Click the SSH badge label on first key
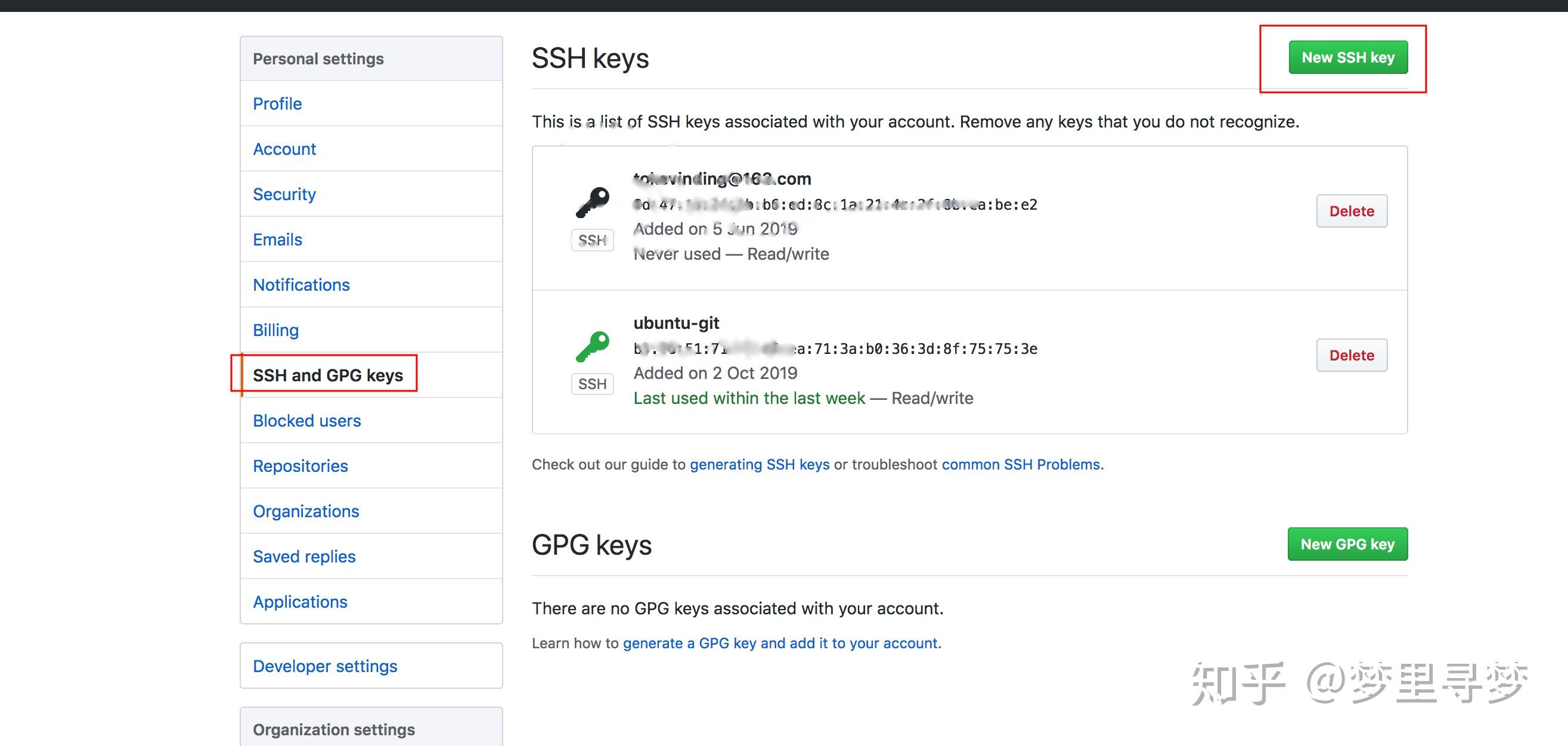The height and width of the screenshot is (746, 1568). click(592, 240)
